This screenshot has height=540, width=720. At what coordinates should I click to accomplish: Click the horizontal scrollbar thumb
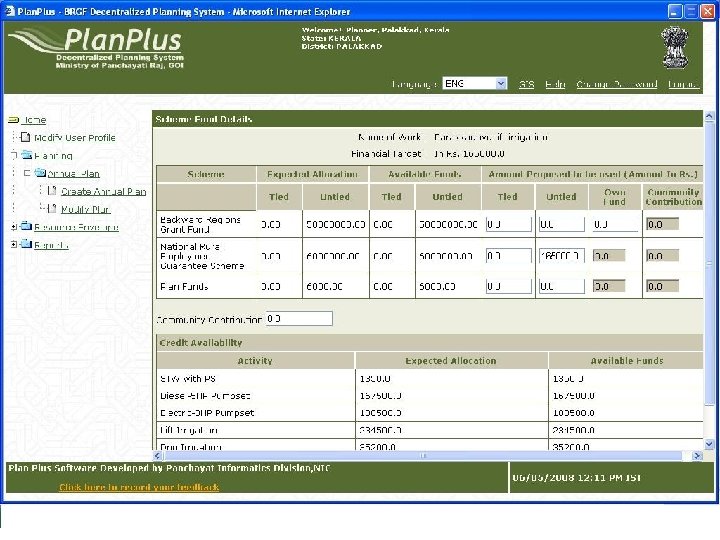423,456
